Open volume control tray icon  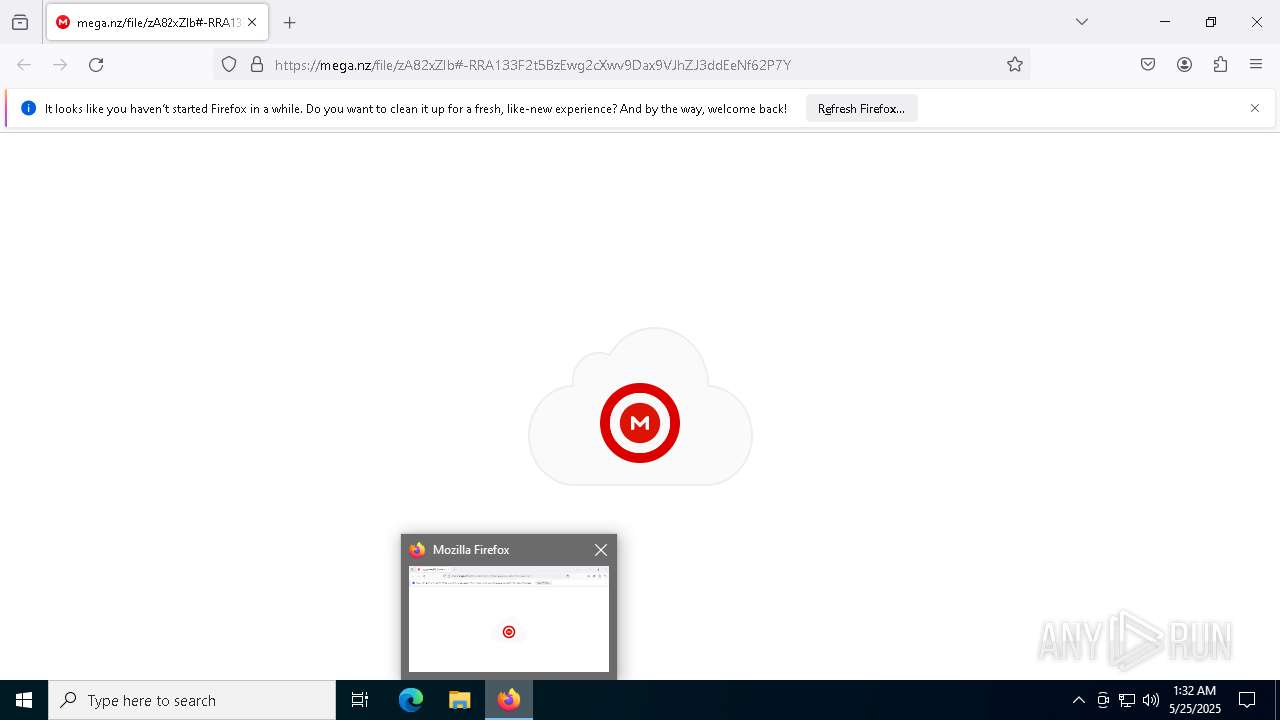(1151, 700)
